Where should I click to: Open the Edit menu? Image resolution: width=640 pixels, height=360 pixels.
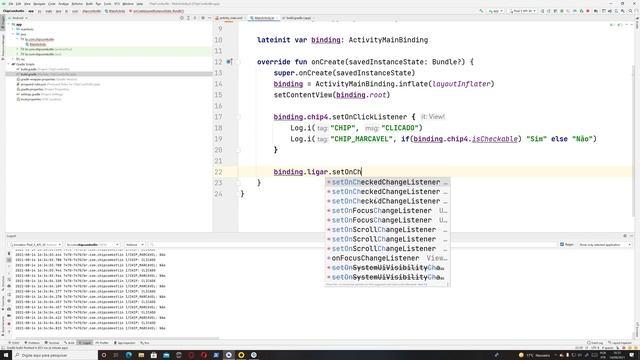pos(18,4)
